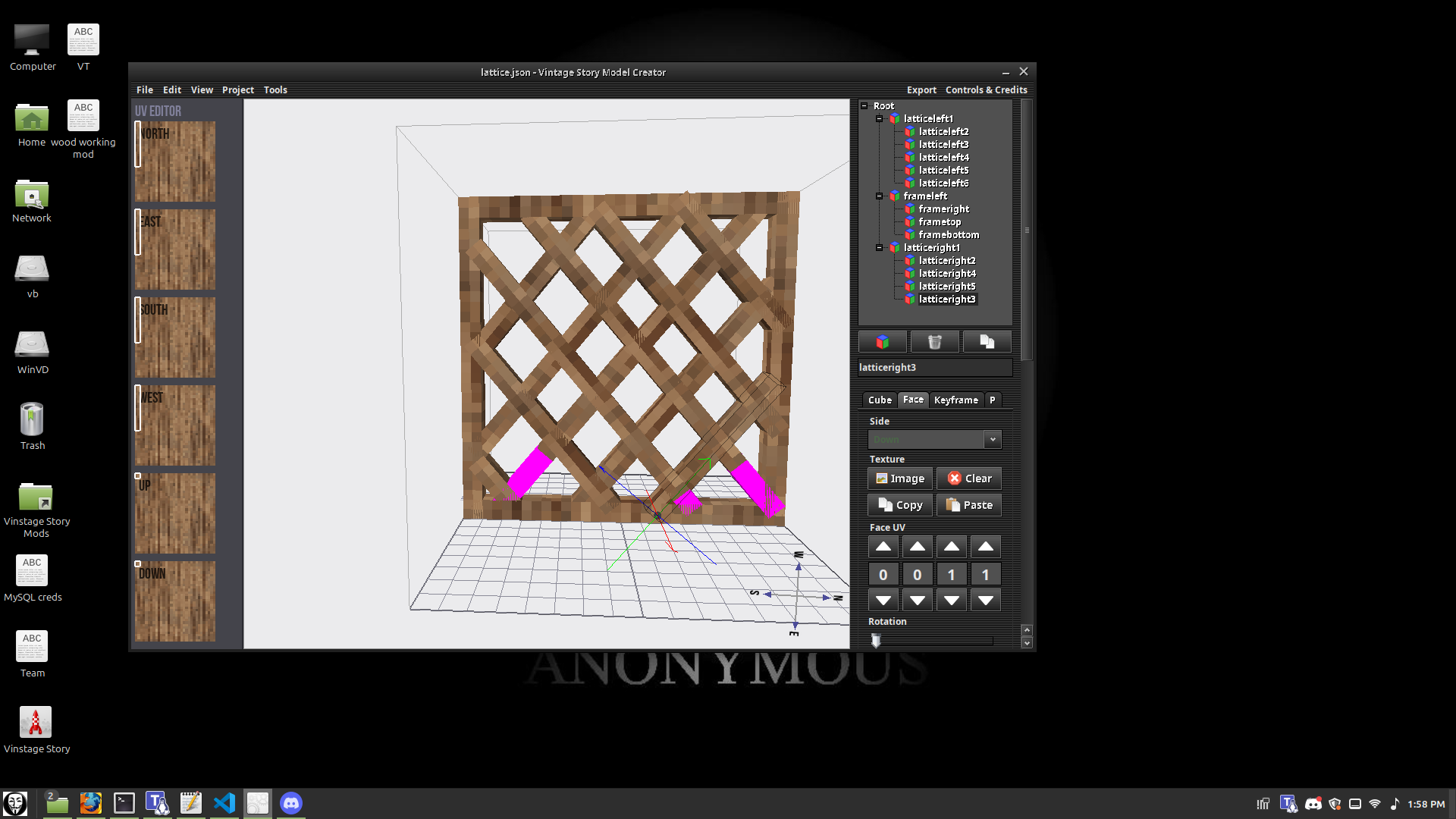Image resolution: width=1456 pixels, height=819 pixels.
Task: Open Firefox from the taskbar
Action: click(x=91, y=803)
